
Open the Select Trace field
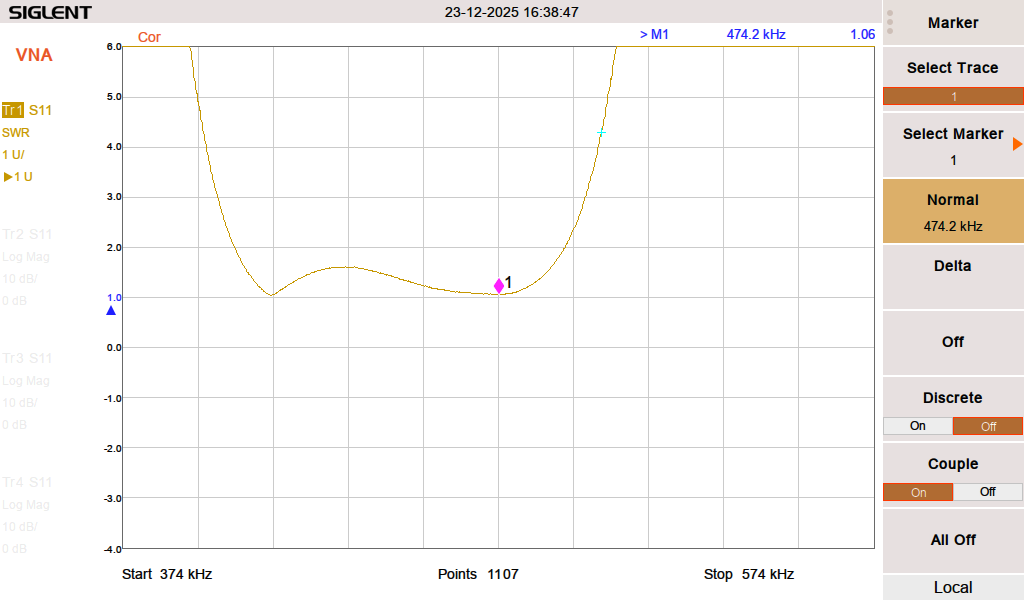point(952,96)
